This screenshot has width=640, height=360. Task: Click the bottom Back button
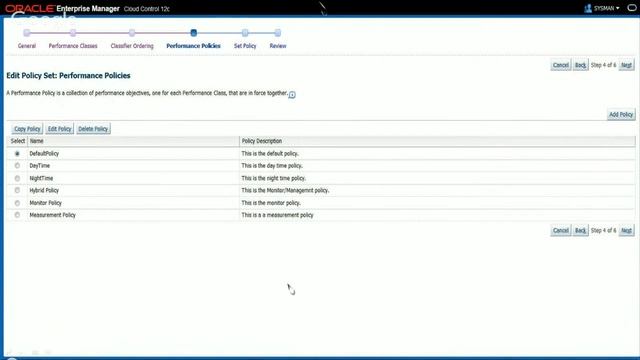[x=580, y=230]
